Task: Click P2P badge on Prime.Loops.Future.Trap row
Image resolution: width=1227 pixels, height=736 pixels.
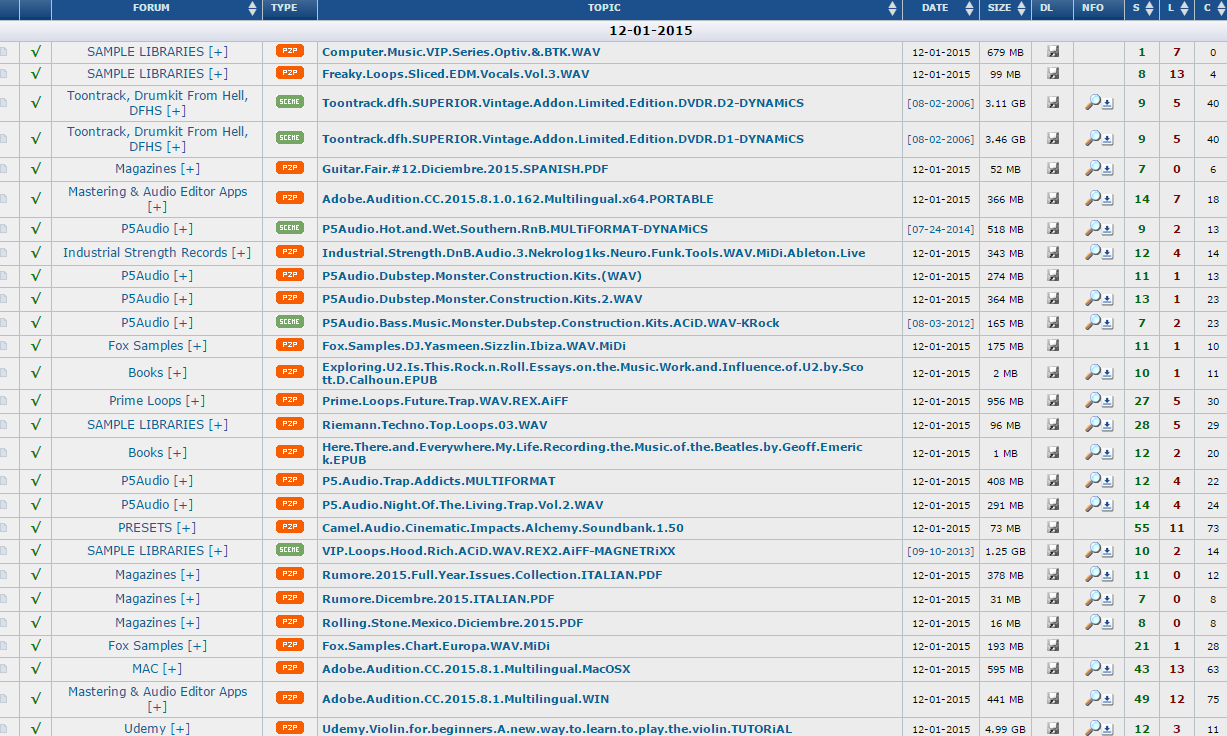Action: tap(290, 399)
